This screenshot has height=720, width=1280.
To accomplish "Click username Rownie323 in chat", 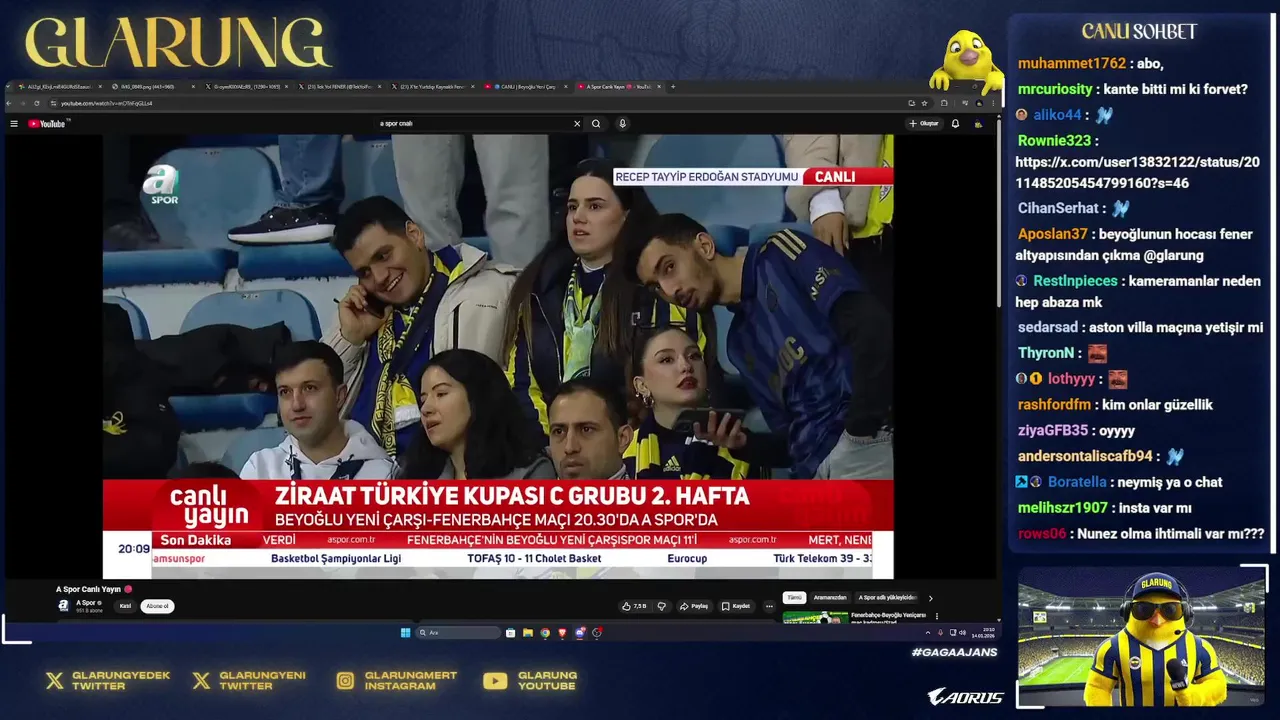I will pyautogui.click(x=1054, y=141).
